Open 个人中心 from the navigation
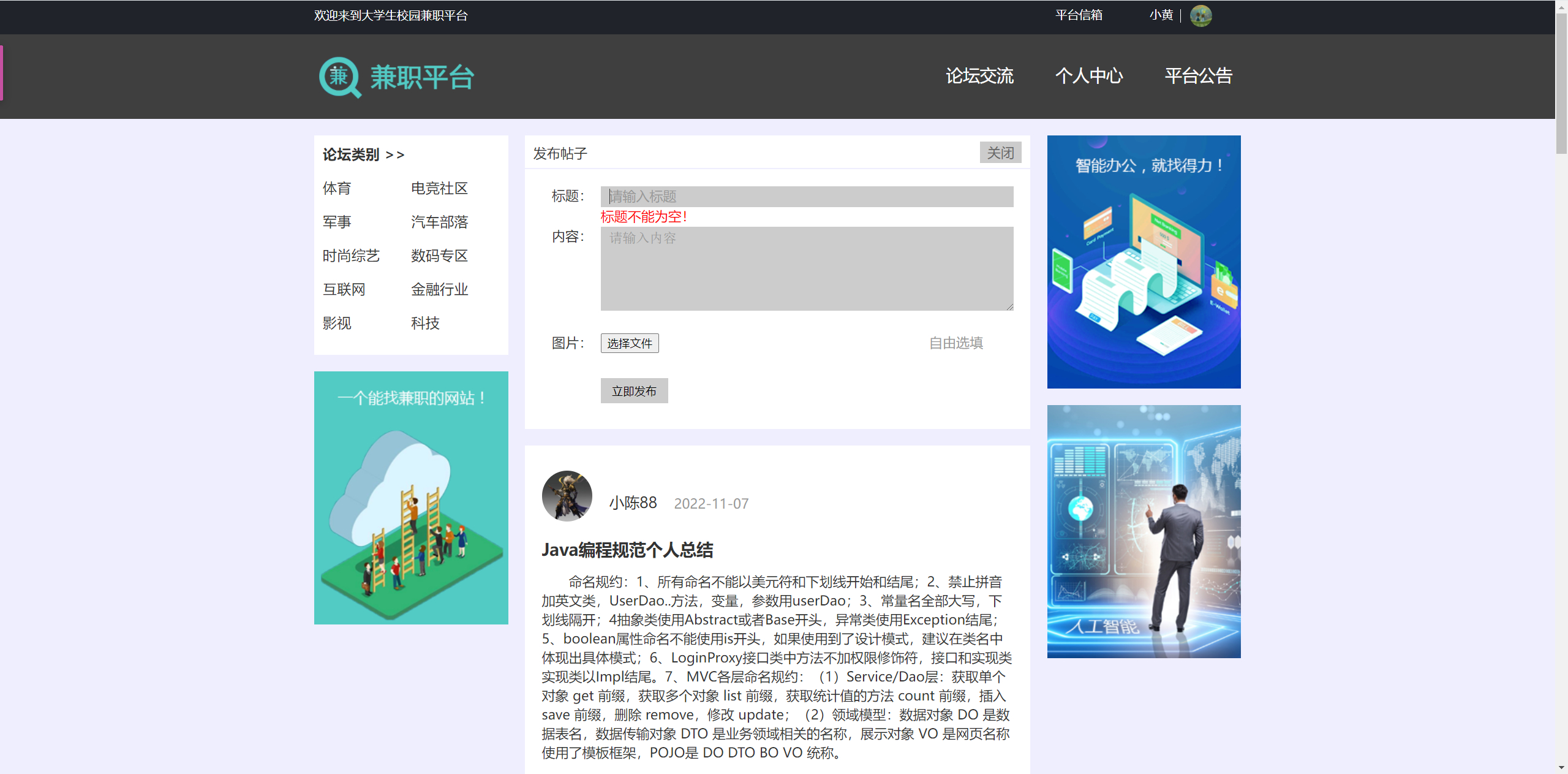Image resolution: width=1568 pixels, height=774 pixels. (1089, 76)
